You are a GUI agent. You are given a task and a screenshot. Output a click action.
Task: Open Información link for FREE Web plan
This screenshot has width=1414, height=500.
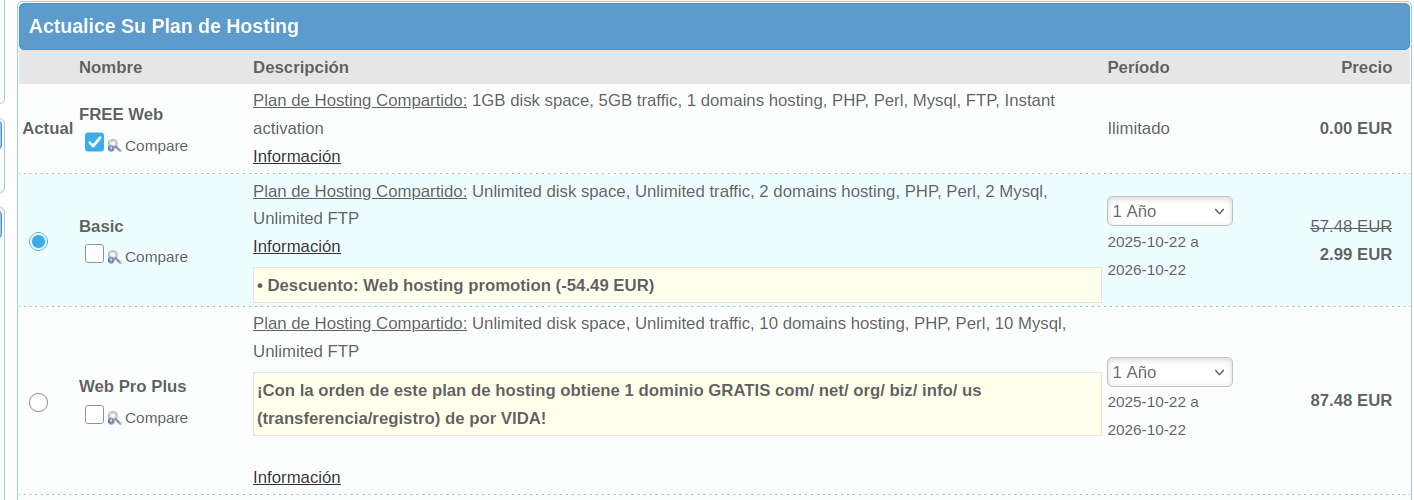pos(296,156)
